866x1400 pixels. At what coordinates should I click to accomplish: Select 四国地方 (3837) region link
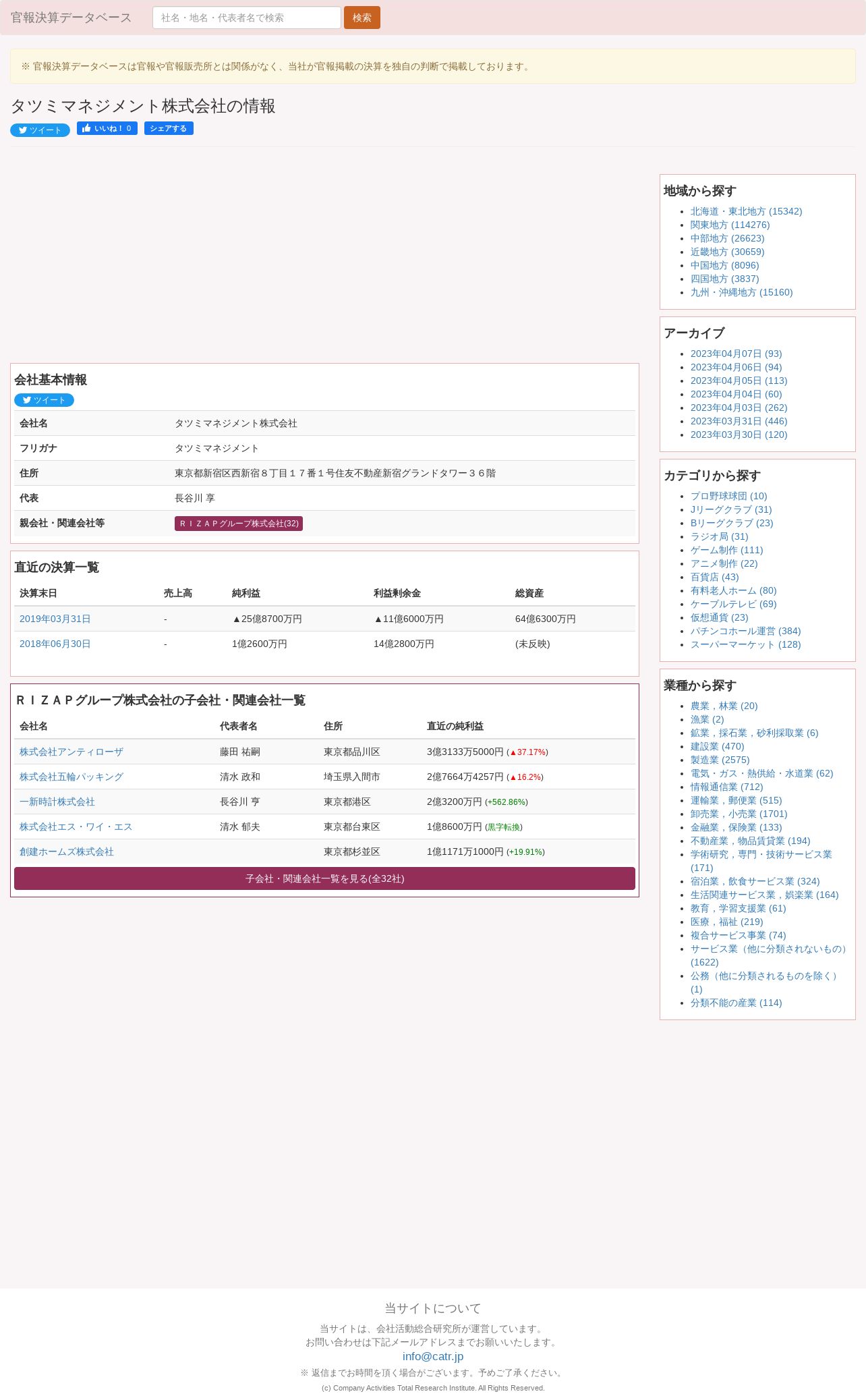(725, 279)
